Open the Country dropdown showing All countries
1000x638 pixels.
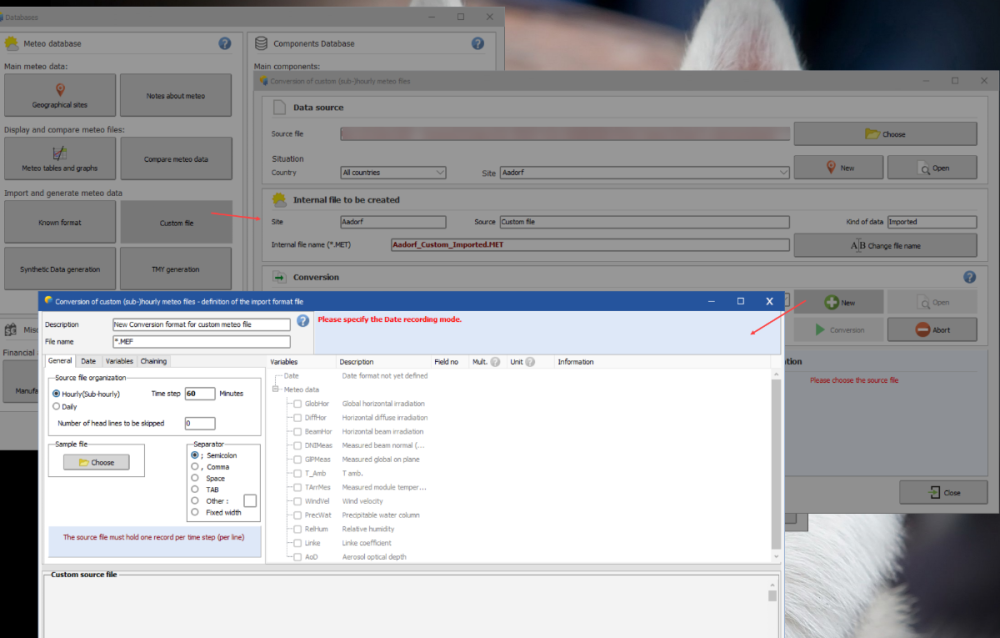point(393,172)
